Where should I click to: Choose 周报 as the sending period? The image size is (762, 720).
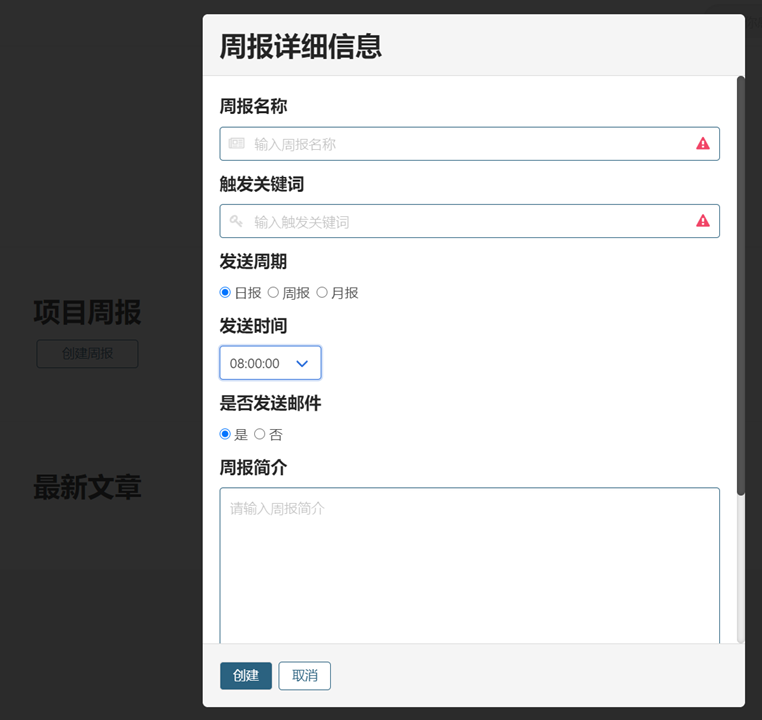[273, 293]
